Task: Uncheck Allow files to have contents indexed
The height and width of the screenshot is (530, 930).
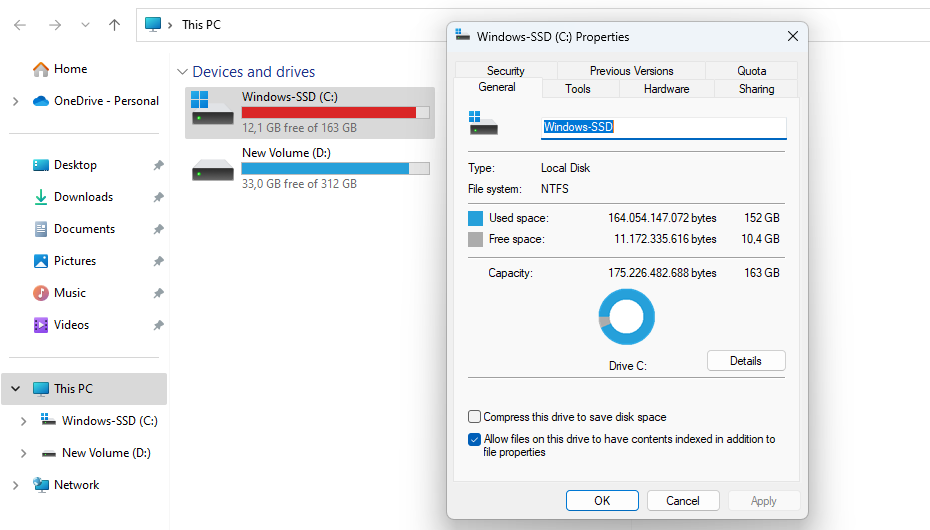Action: tap(474, 439)
